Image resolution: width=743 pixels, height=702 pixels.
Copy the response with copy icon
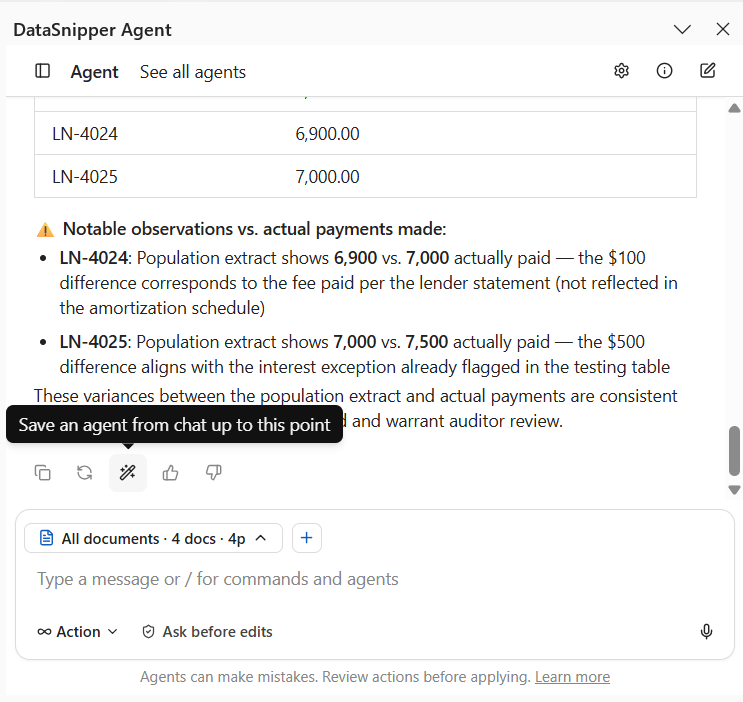click(43, 473)
